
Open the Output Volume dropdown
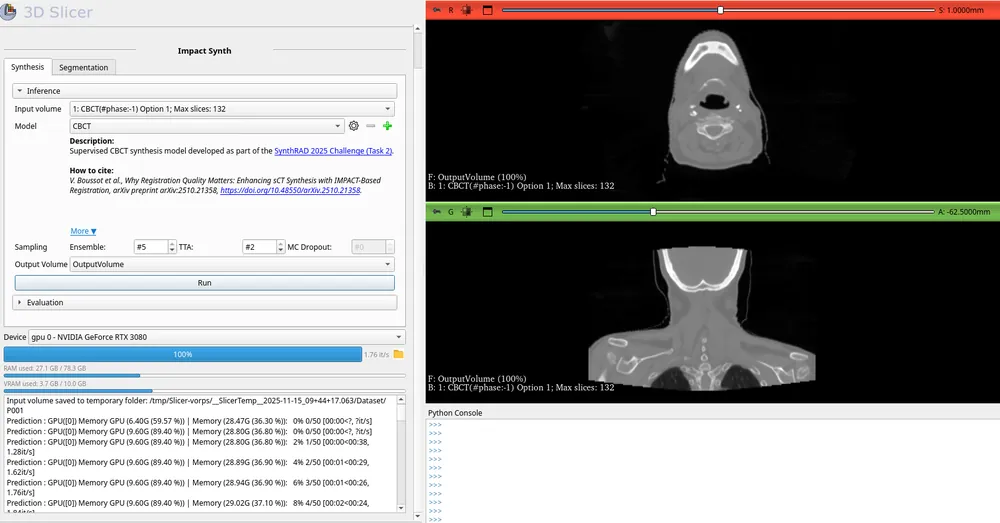(x=232, y=264)
